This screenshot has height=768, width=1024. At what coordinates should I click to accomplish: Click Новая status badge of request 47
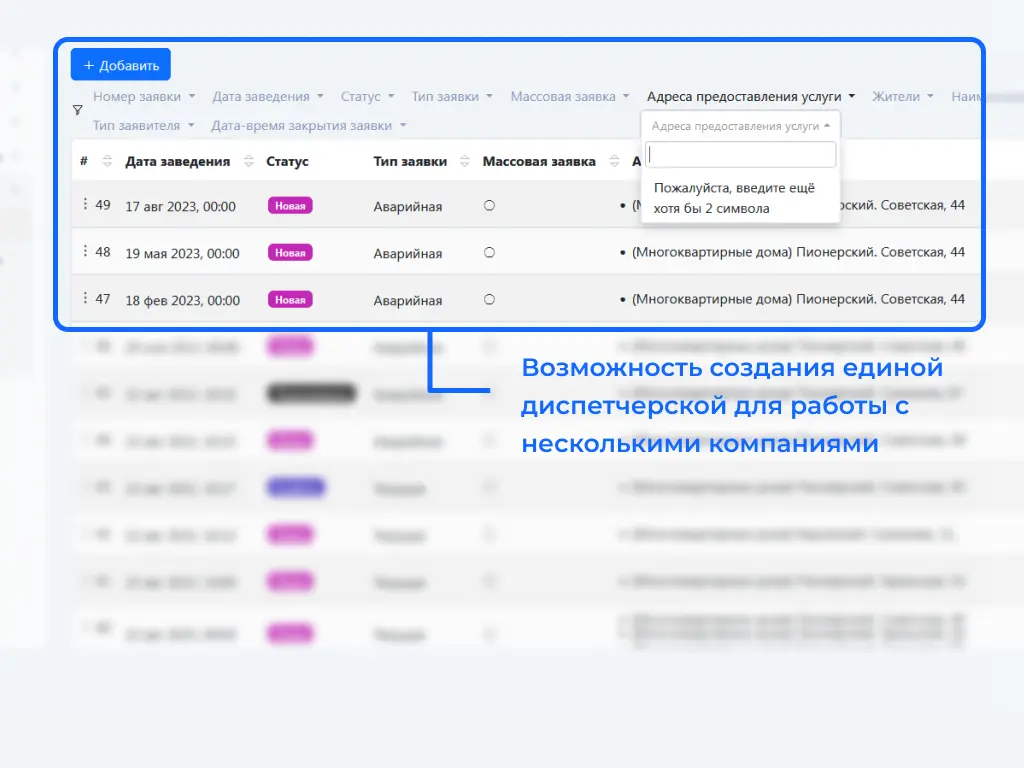tap(290, 299)
